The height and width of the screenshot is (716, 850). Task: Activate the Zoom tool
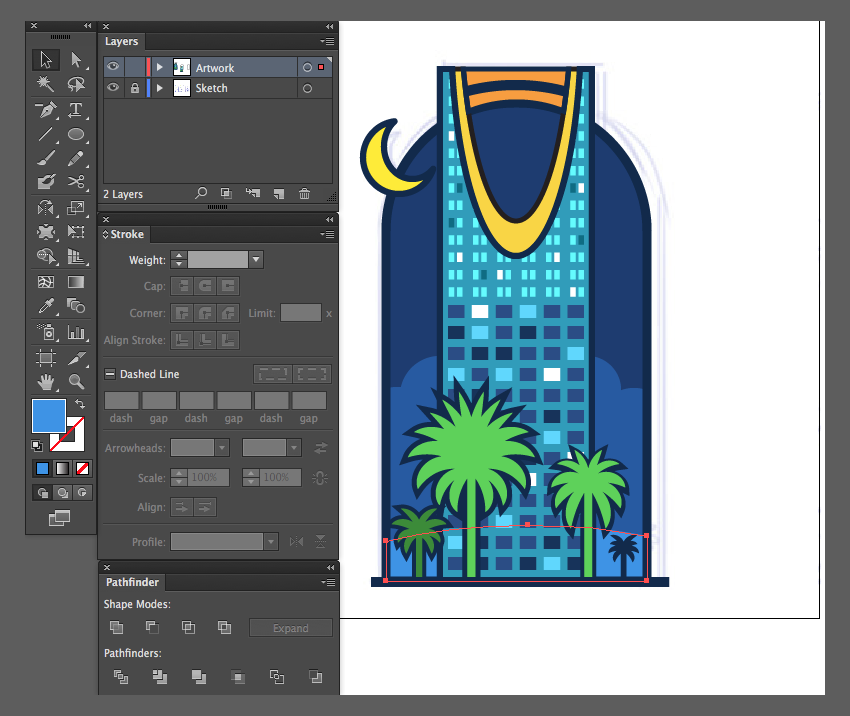[x=76, y=382]
